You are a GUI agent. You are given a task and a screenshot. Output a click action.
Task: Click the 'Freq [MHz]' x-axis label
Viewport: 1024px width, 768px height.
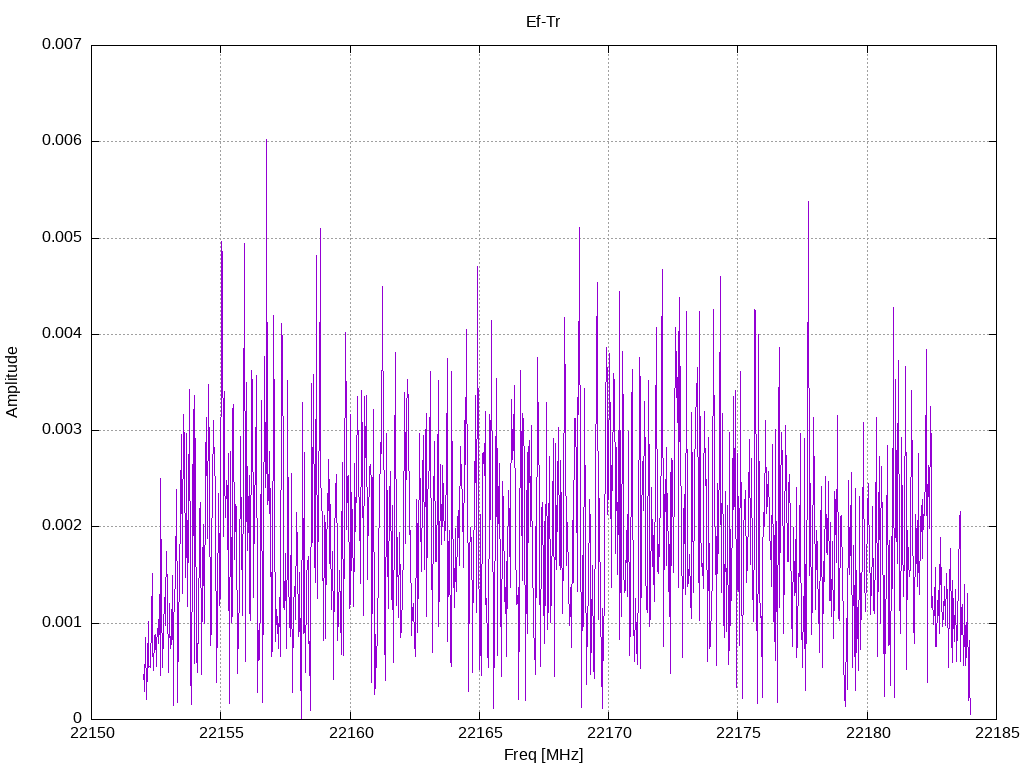click(x=543, y=755)
